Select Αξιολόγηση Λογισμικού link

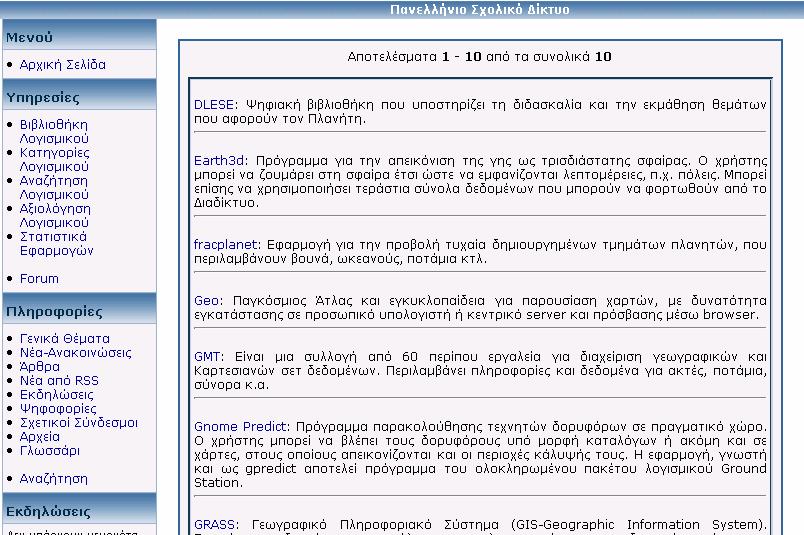55,215
